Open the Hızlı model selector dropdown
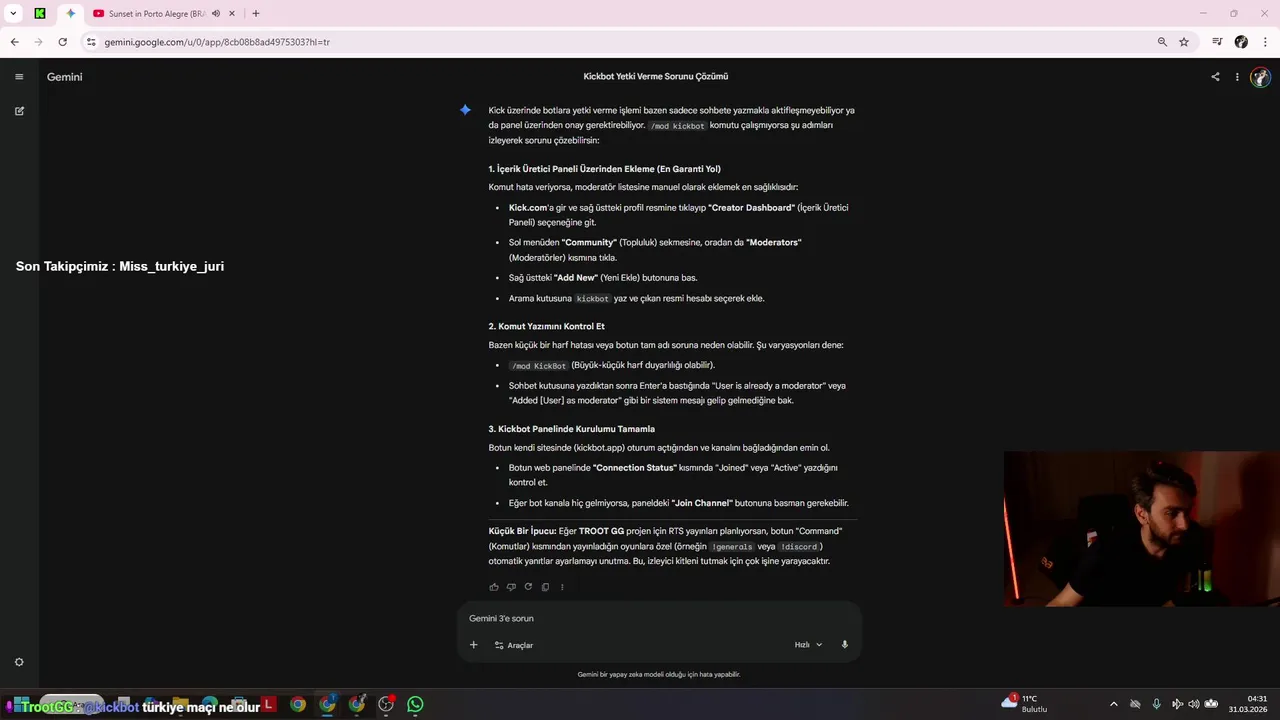The image size is (1280, 720). click(x=808, y=645)
